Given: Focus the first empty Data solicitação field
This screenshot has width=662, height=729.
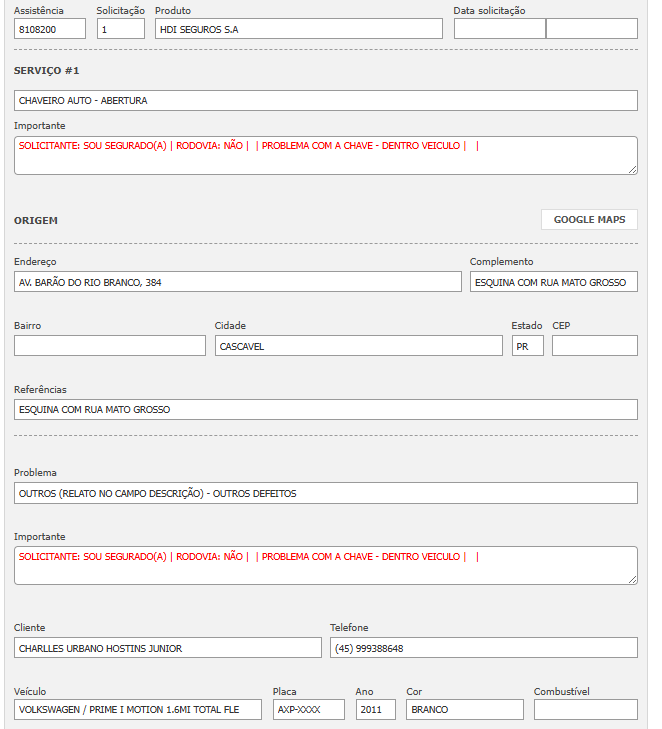Looking at the screenshot, I should [499, 29].
